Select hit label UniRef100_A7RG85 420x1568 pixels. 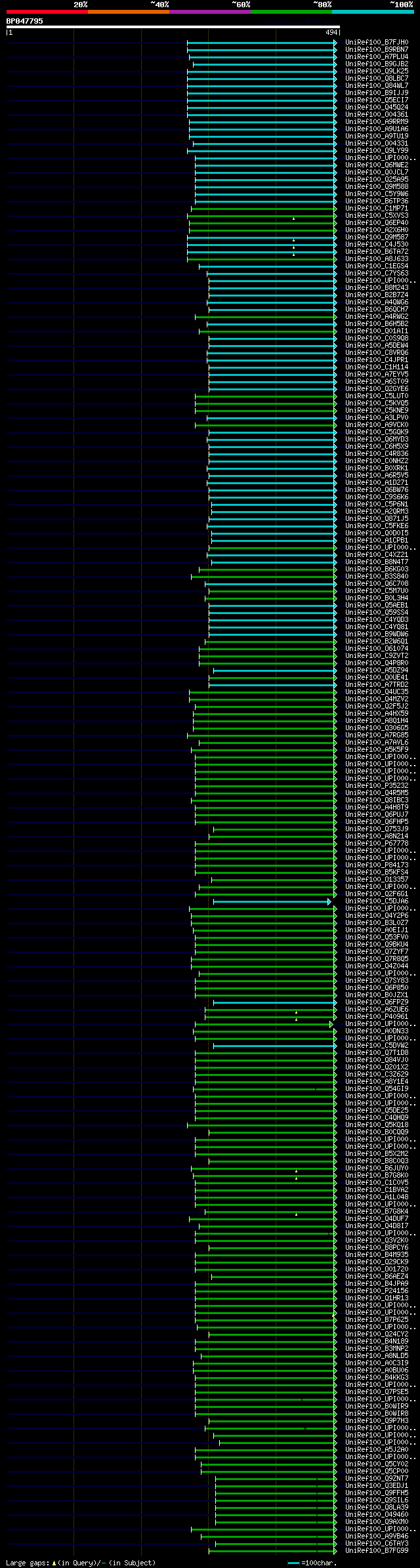click(377, 735)
